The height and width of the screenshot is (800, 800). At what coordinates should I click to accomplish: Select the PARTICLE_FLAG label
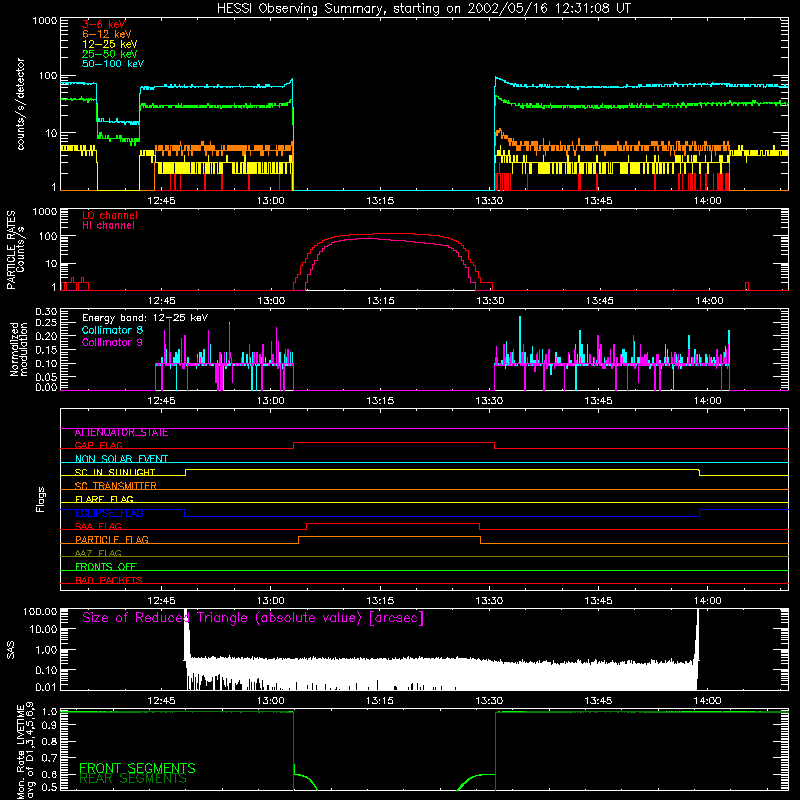click(112, 540)
